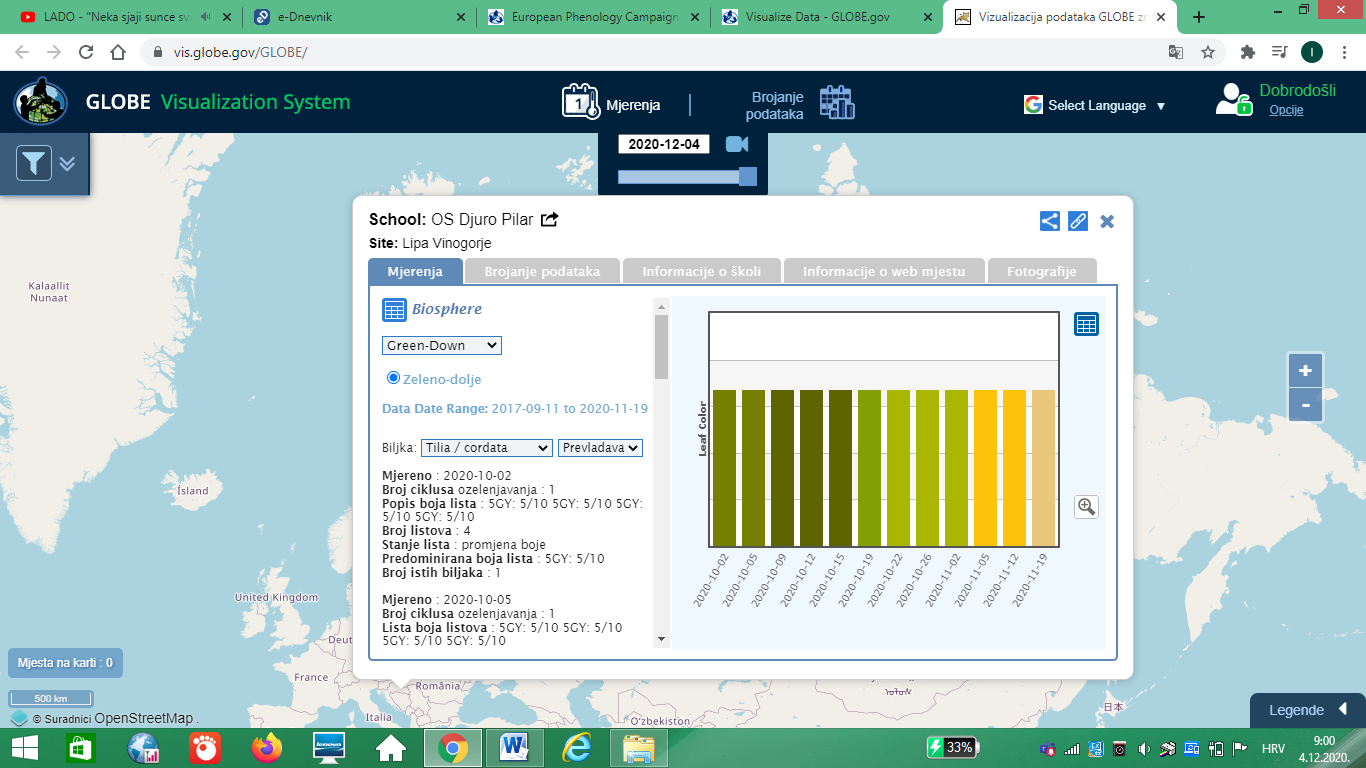Click the video camera animation icon

coord(737,144)
